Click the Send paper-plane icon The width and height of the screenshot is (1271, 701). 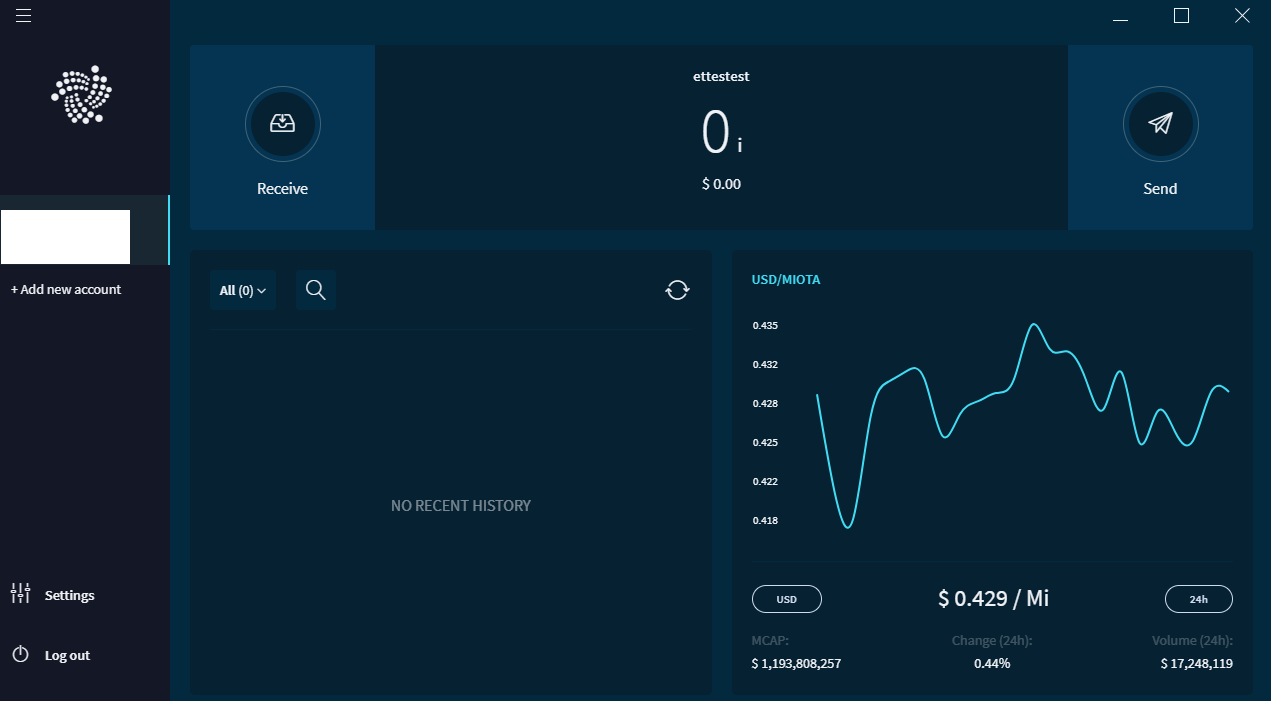click(1160, 124)
